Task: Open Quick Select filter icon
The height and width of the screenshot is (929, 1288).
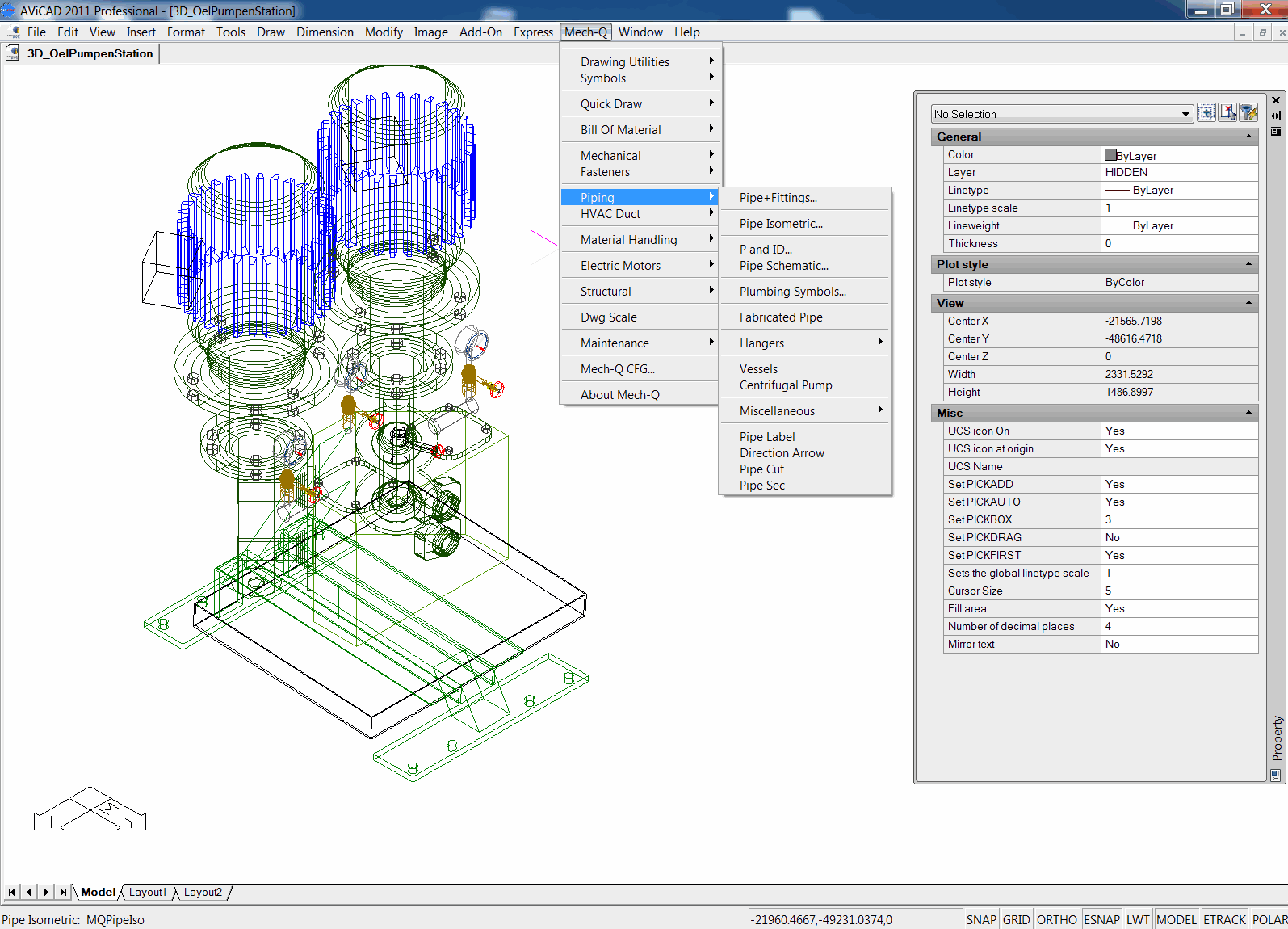Action: 1248,113
